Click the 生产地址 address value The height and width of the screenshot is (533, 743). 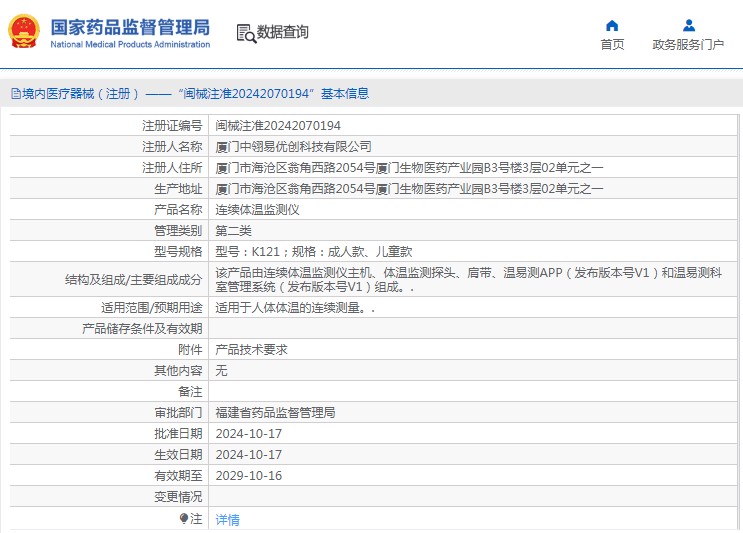click(409, 189)
